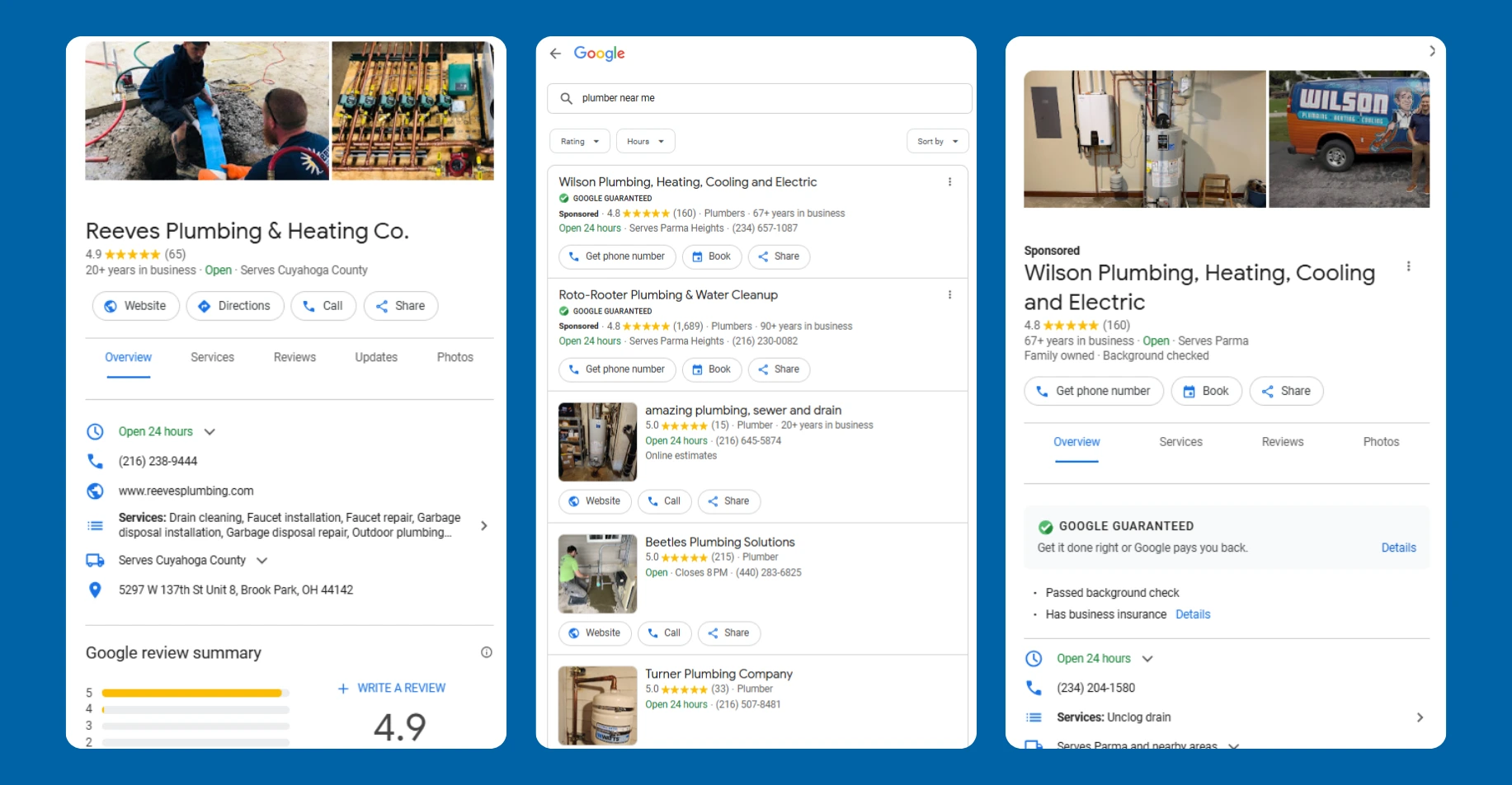1512x785 pixels.
Task: Click phone icon beside (234) 204-1580
Action: [x=1034, y=688]
